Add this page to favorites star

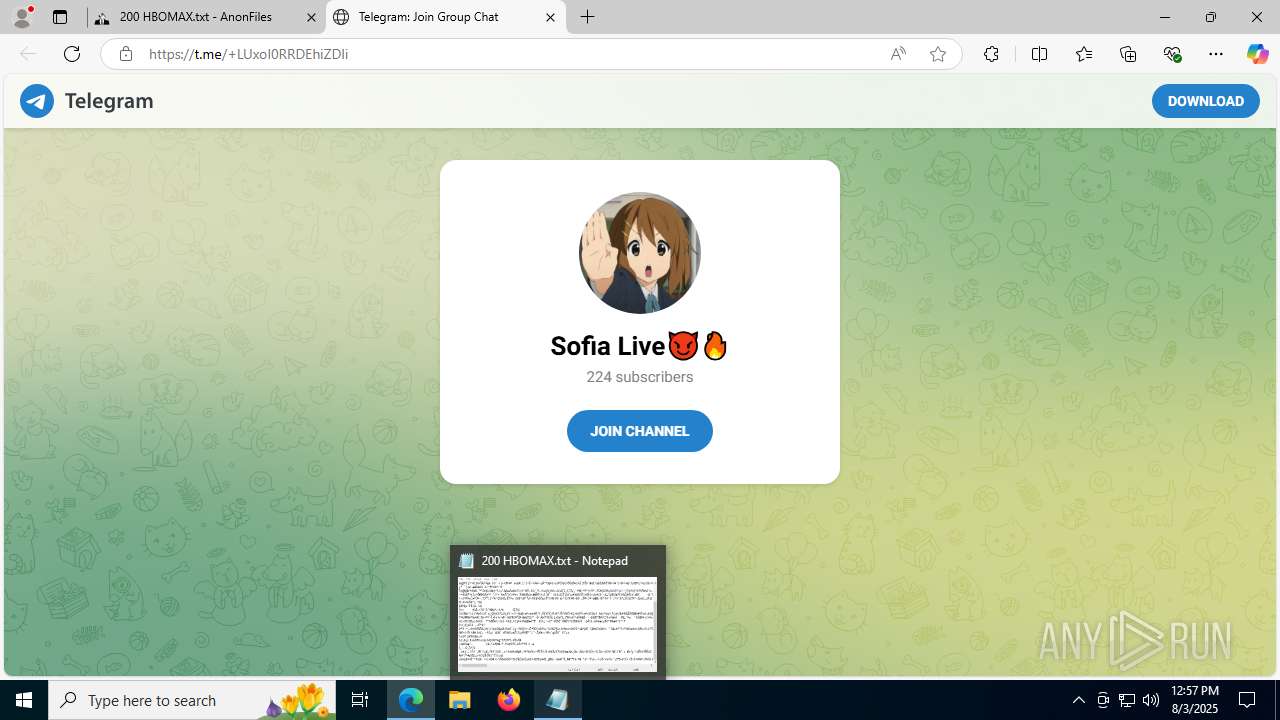(938, 54)
